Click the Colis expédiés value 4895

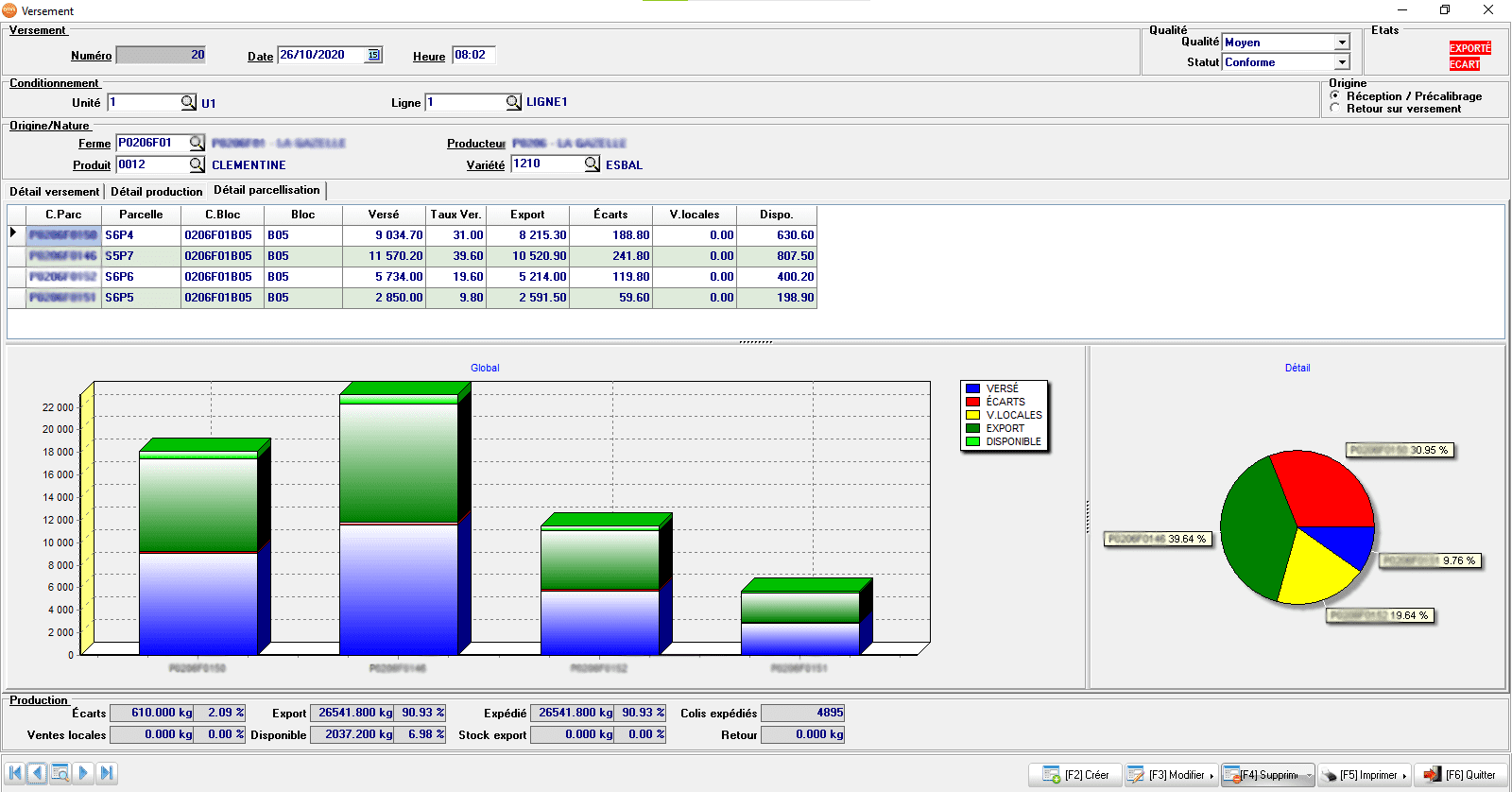pos(802,713)
